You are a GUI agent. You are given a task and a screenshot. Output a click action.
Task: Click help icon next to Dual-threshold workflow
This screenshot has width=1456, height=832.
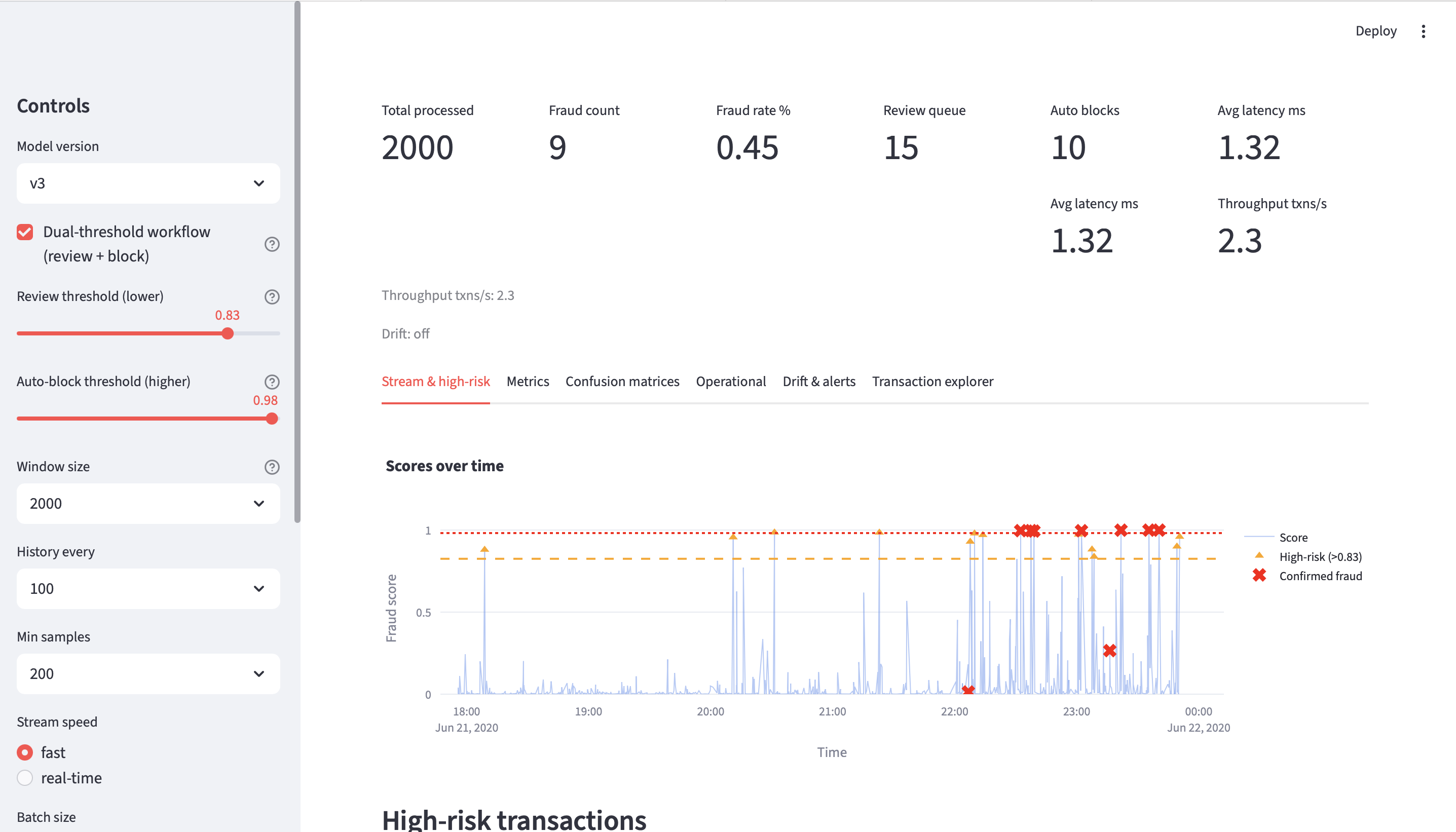point(272,244)
